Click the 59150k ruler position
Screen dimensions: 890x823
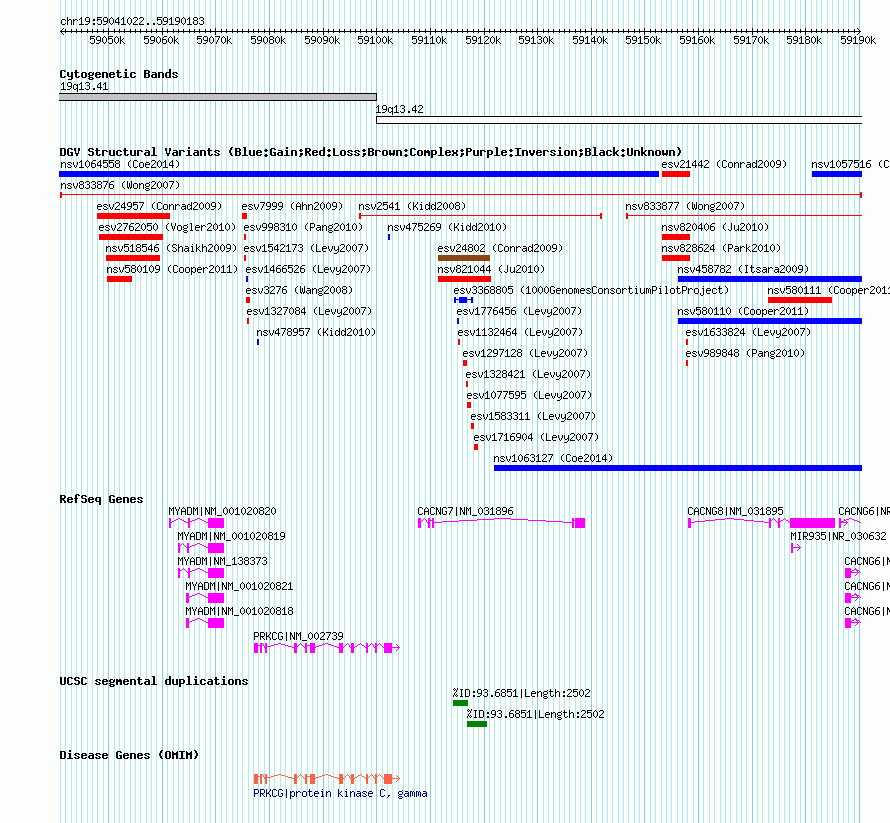643,40
